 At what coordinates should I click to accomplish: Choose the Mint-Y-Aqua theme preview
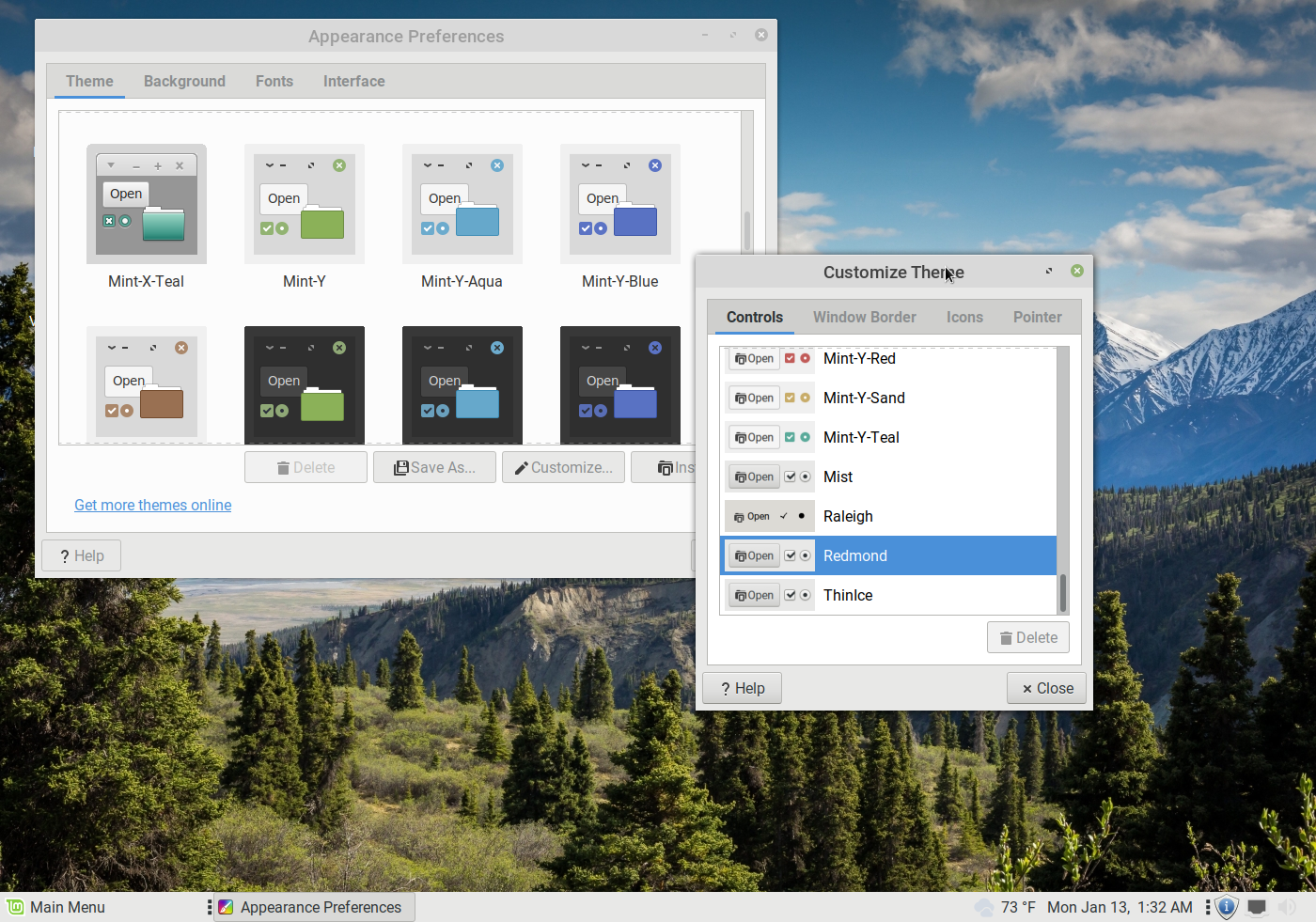pyautogui.click(x=462, y=204)
